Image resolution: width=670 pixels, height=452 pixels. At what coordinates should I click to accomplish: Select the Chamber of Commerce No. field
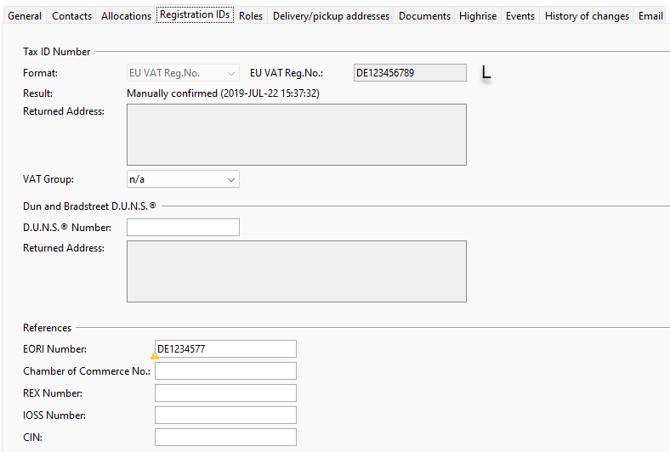[225, 371]
